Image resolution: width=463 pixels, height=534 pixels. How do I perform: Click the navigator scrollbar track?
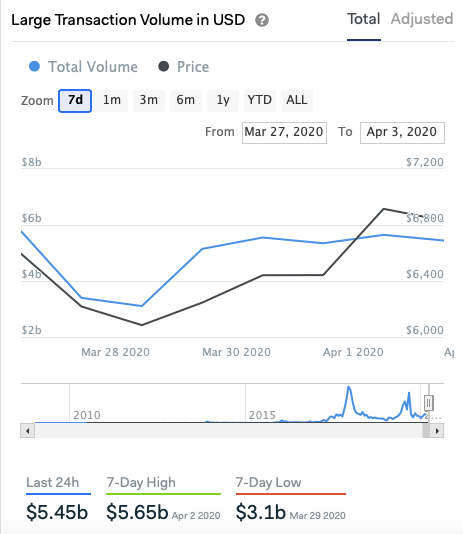[x=228, y=431]
